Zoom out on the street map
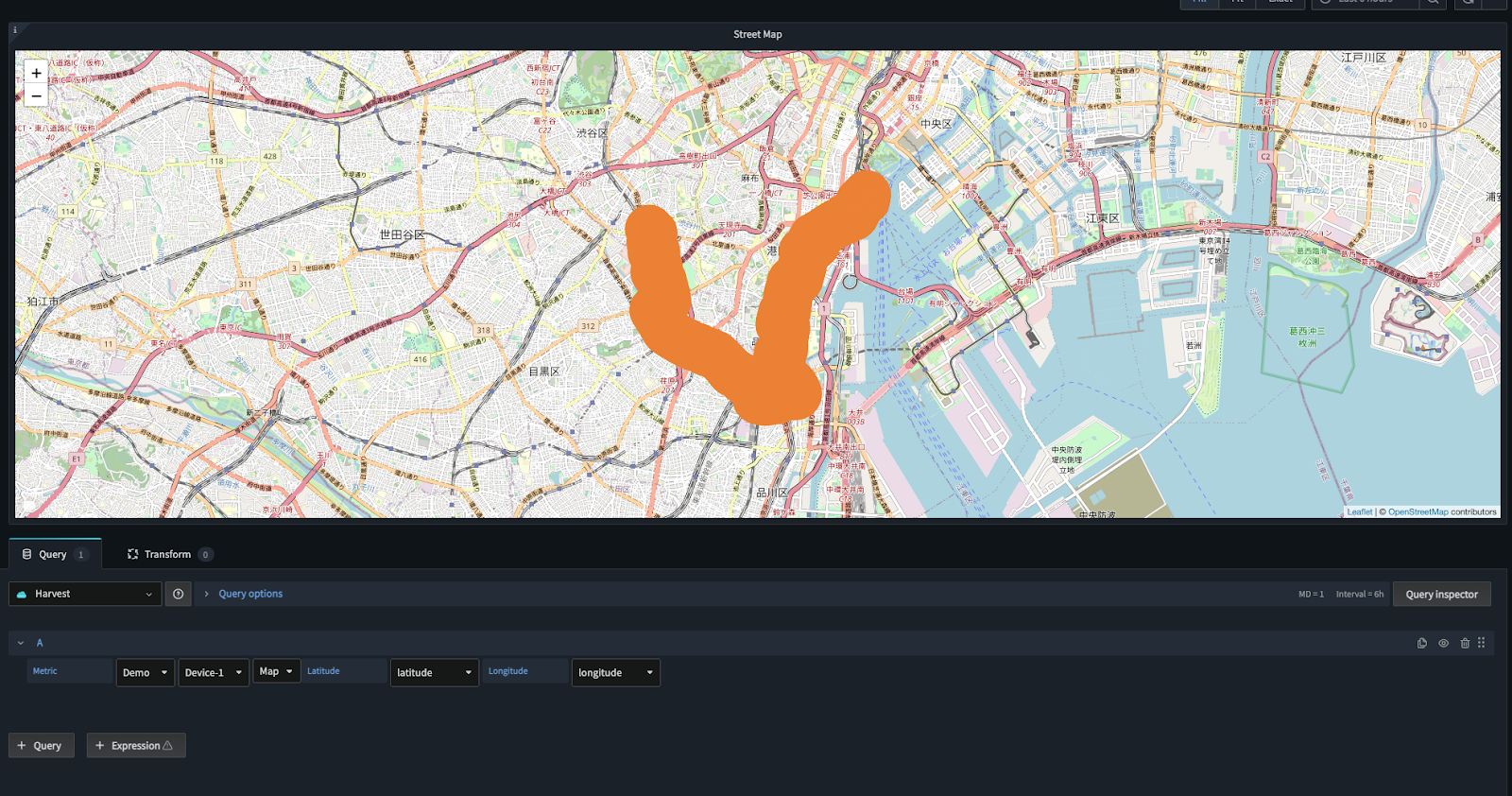The image size is (1512, 796). click(36, 95)
